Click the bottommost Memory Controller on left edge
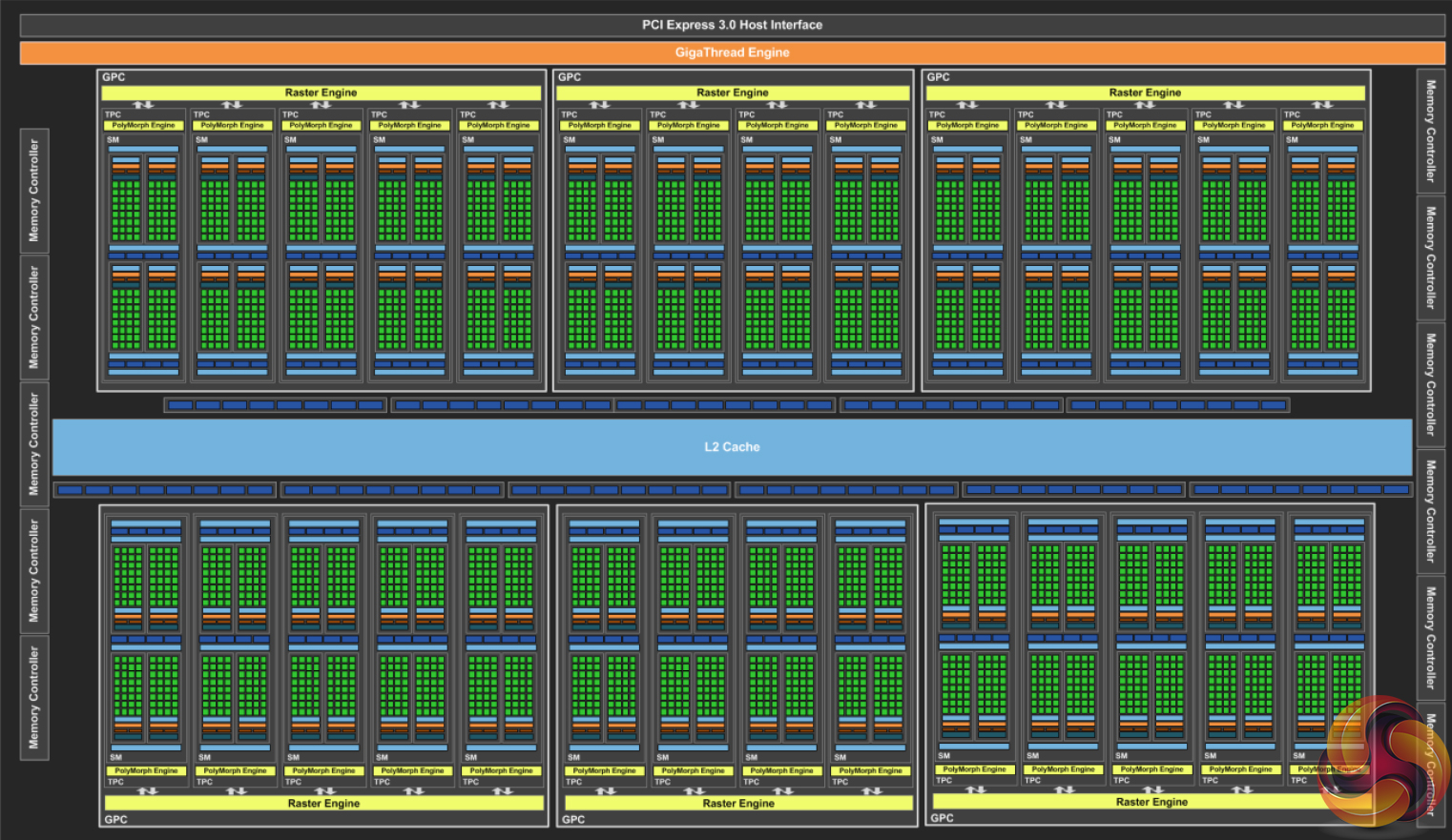Viewport: 1452px width, 840px height. coord(34,697)
